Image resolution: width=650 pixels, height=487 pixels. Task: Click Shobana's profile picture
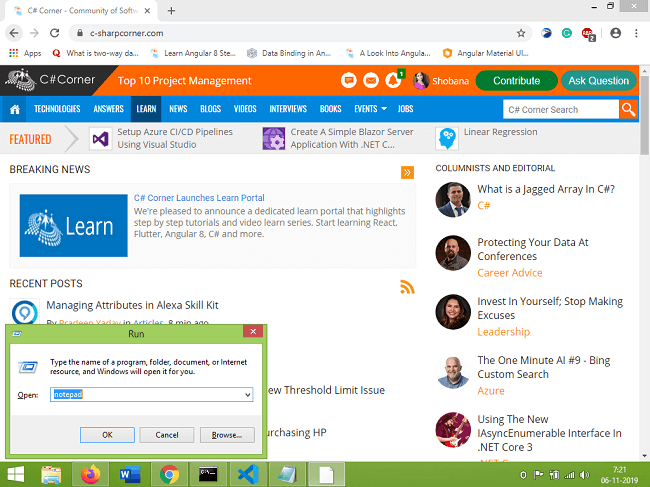(421, 80)
